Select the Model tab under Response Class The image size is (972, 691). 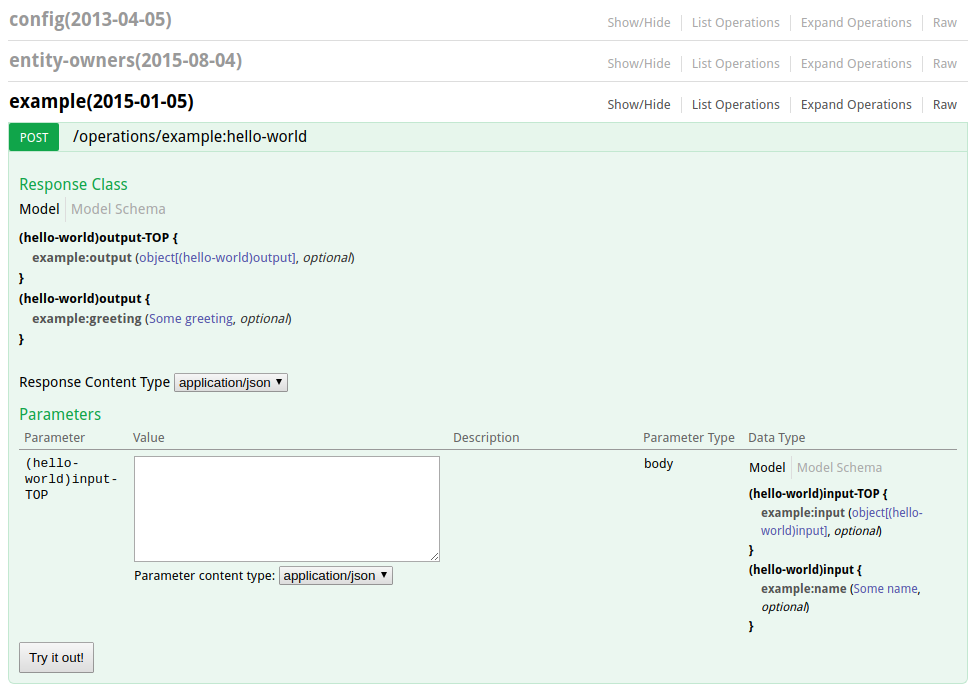coord(39,209)
